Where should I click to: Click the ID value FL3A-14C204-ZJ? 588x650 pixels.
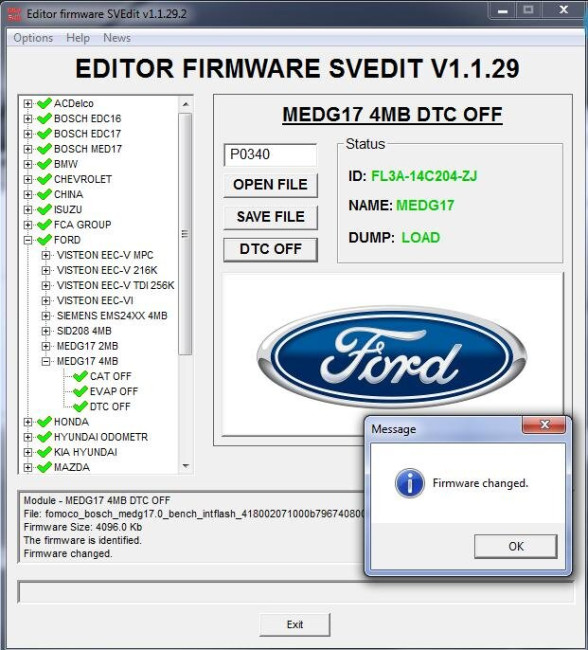pos(424,176)
